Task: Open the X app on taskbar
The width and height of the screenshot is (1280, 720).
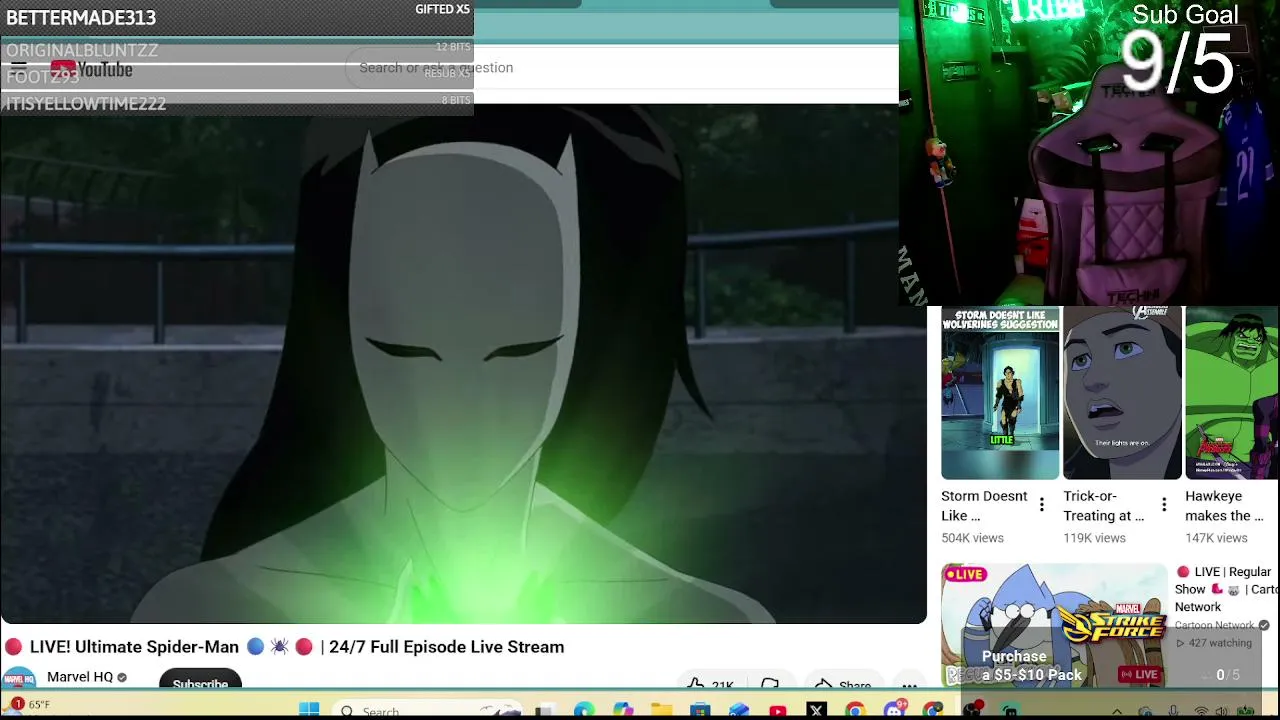Action: 816,711
